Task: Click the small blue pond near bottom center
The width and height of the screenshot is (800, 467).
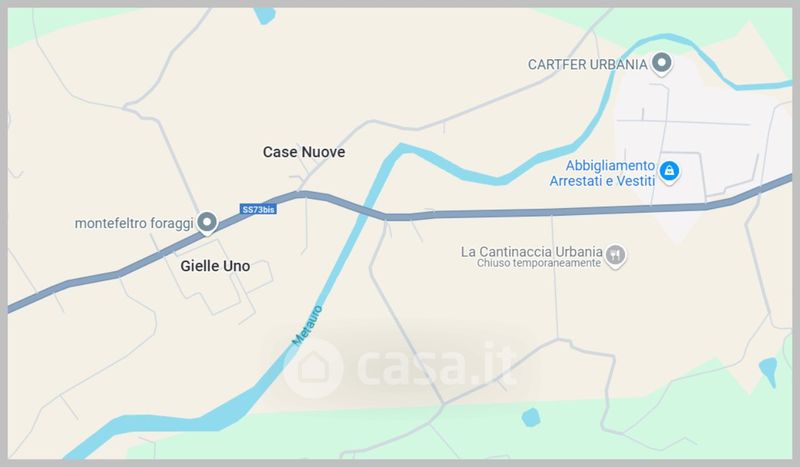Action: coord(531,417)
